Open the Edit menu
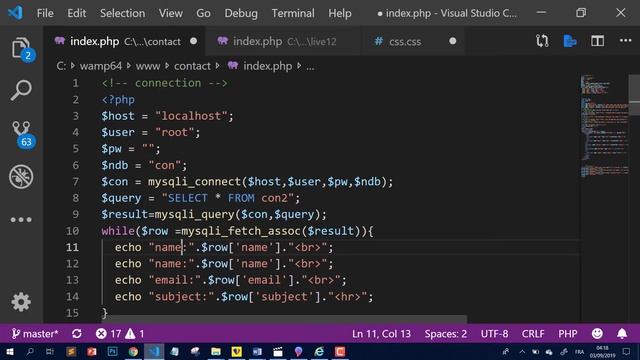This screenshot has height=360, width=640. (x=77, y=13)
